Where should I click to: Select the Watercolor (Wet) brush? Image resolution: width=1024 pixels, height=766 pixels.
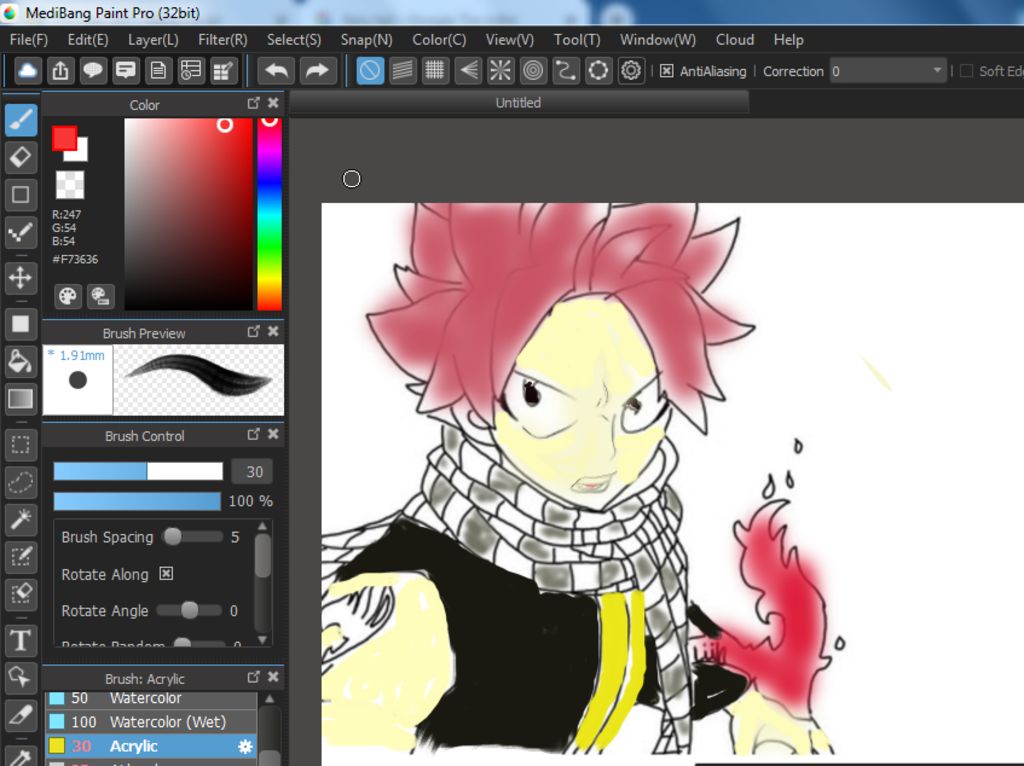[x=151, y=722]
